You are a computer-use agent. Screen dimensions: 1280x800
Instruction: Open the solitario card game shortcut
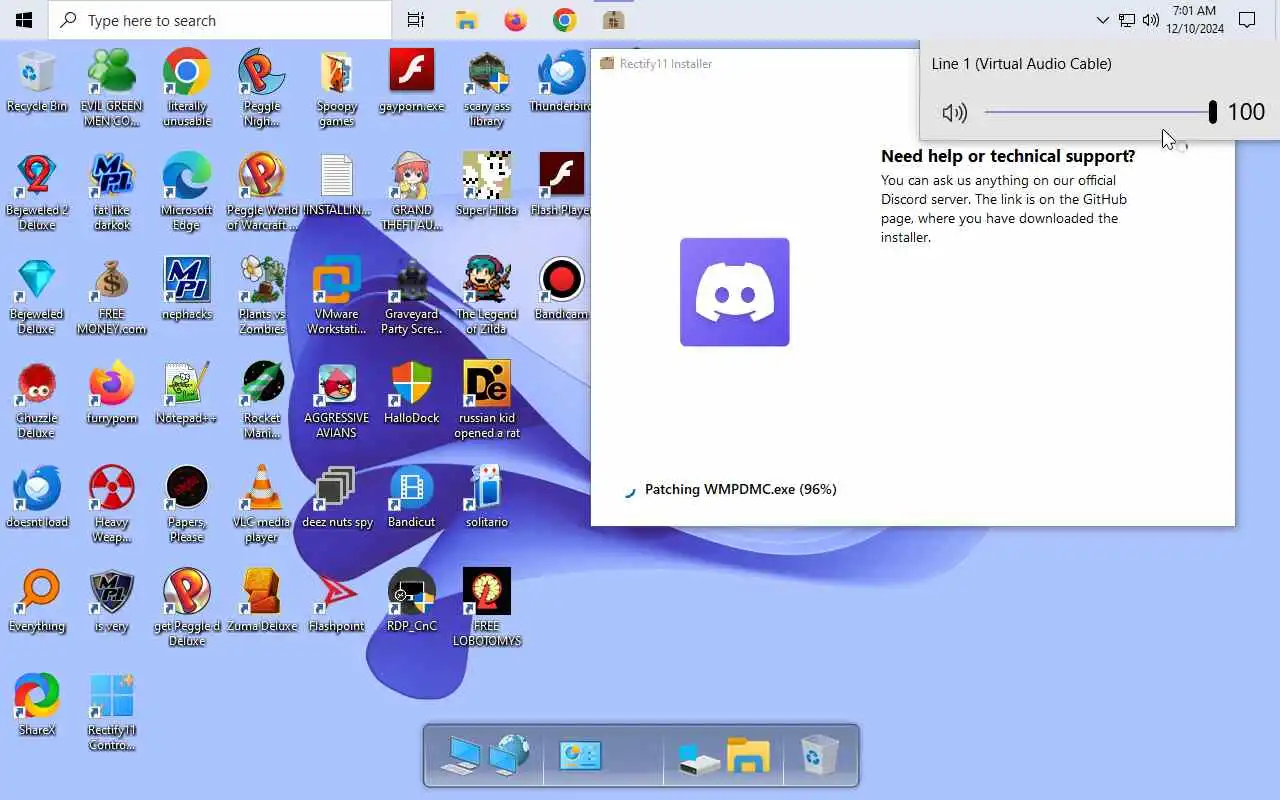pyautogui.click(x=487, y=497)
